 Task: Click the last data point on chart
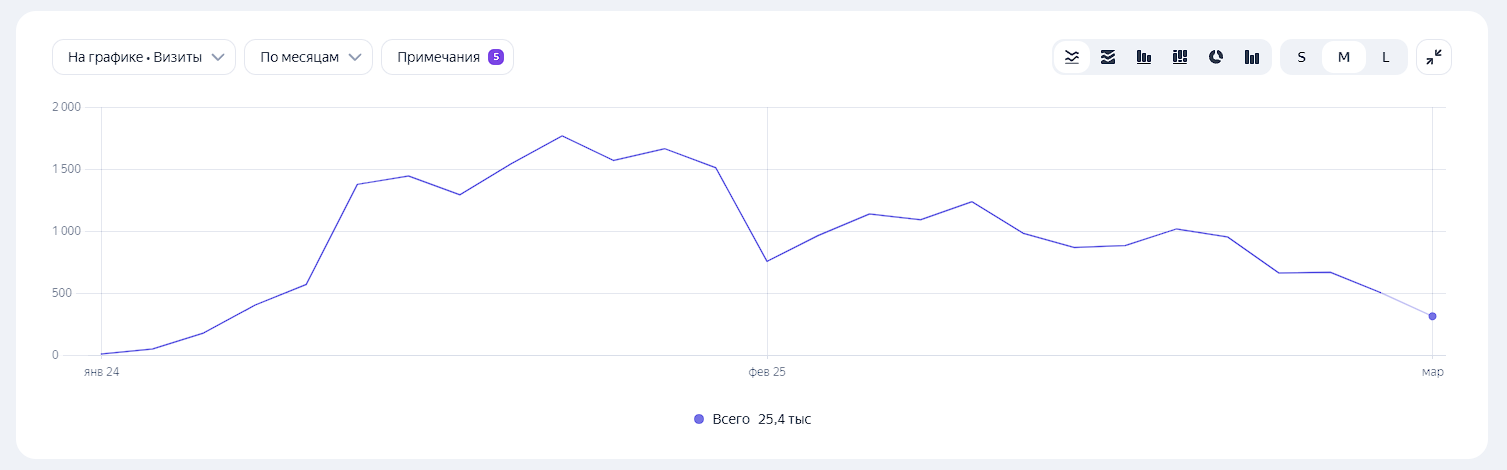click(1433, 316)
